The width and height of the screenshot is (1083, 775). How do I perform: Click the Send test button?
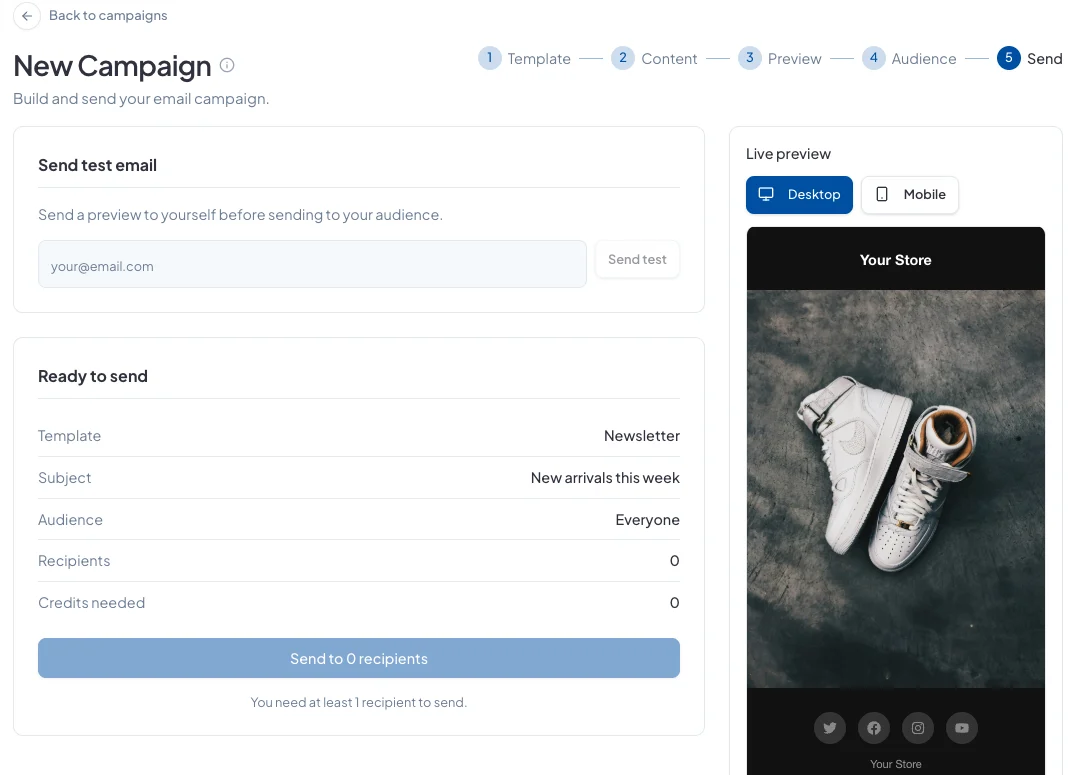[x=637, y=260]
